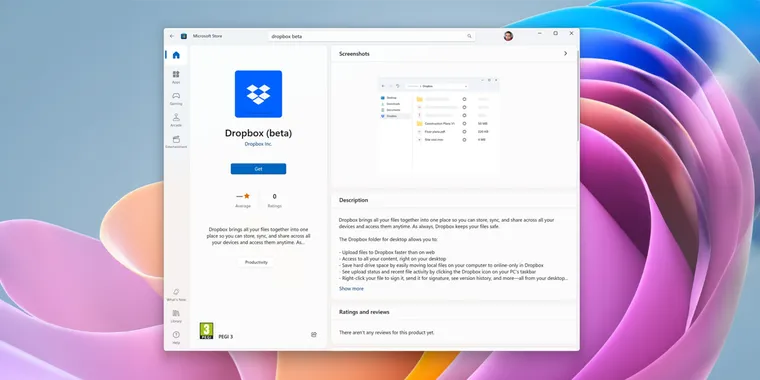Click Show more in the description

351,288
